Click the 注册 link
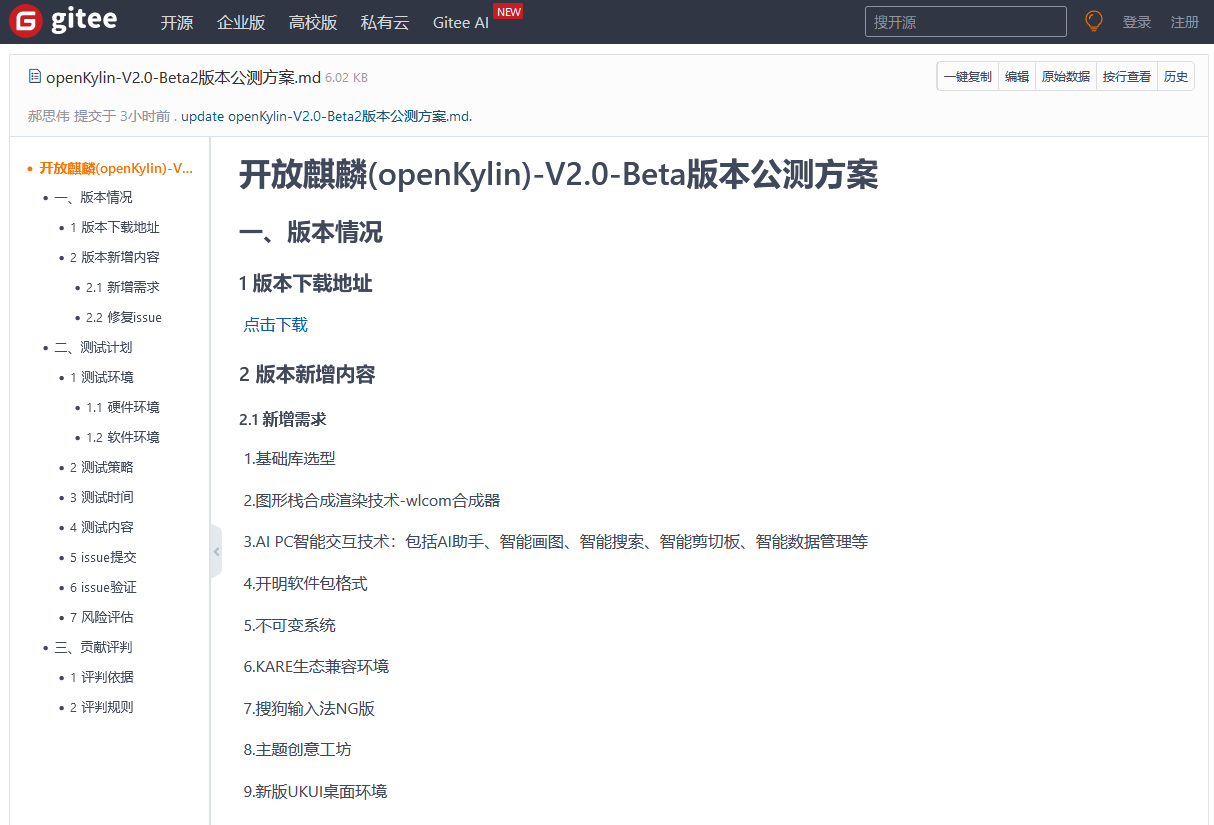This screenshot has height=825, width=1214. [x=1185, y=22]
